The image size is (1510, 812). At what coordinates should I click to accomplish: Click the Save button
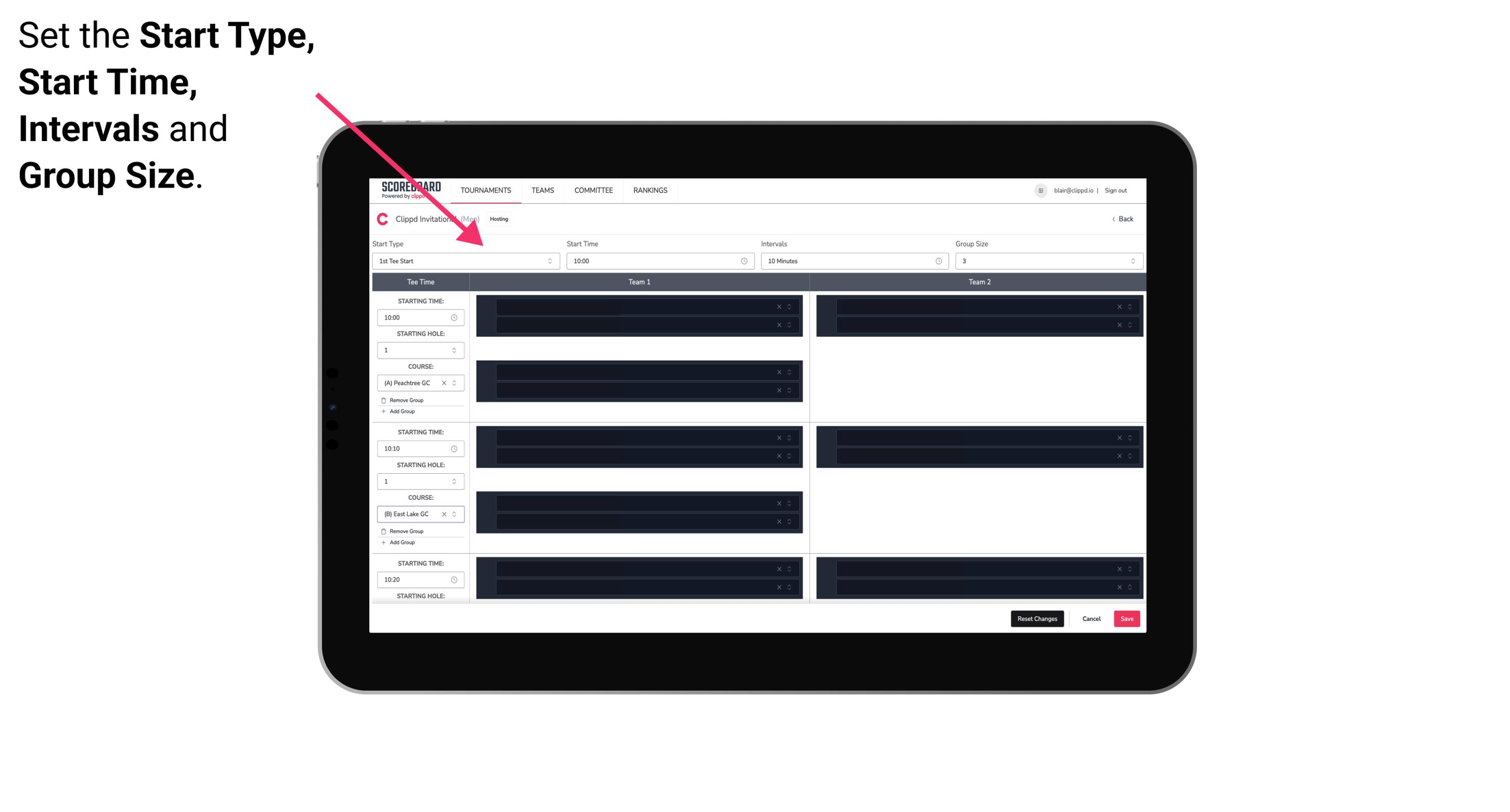coord(1127,619)
